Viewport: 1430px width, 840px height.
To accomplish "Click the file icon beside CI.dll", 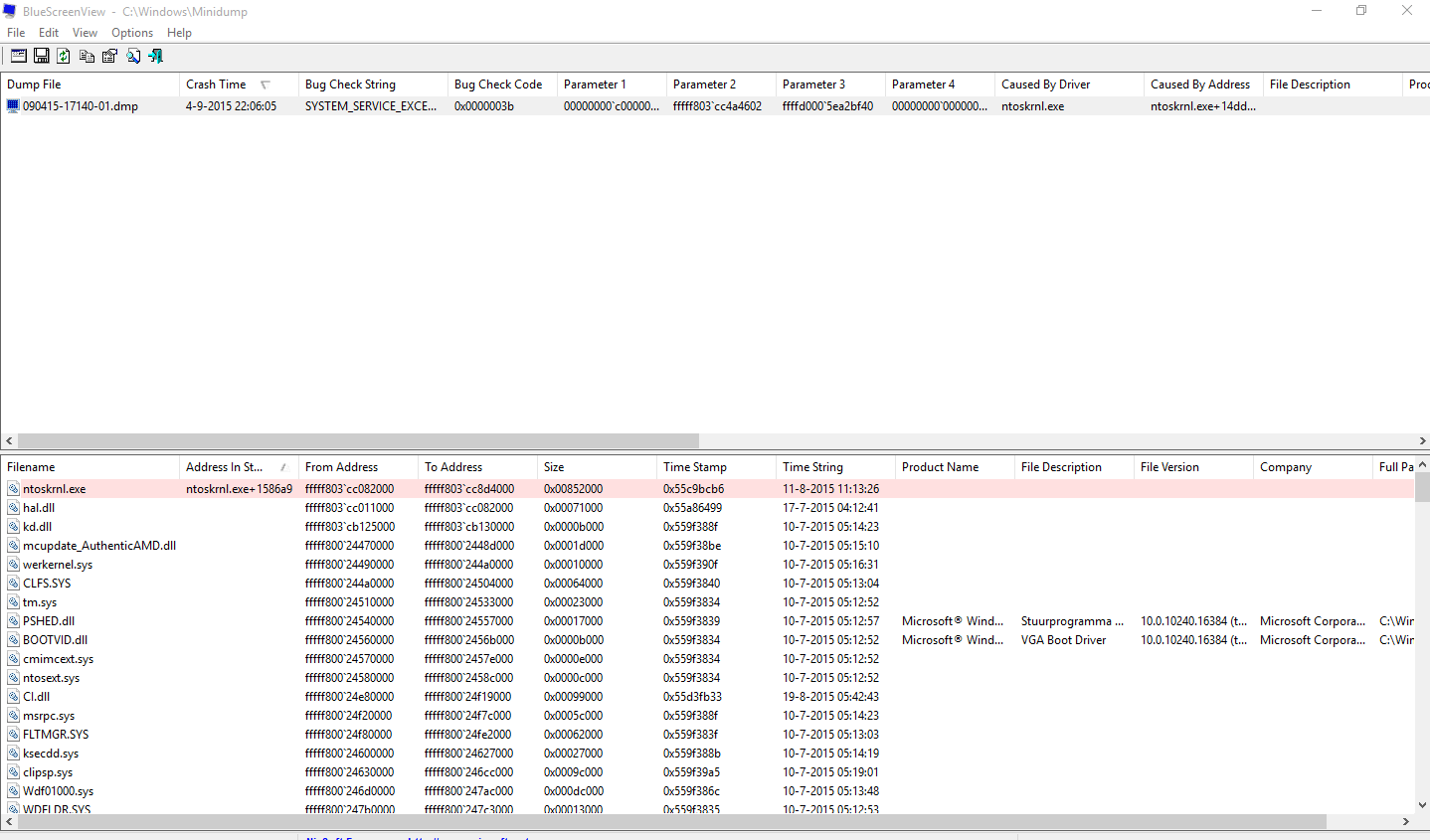I will (13, 697).
